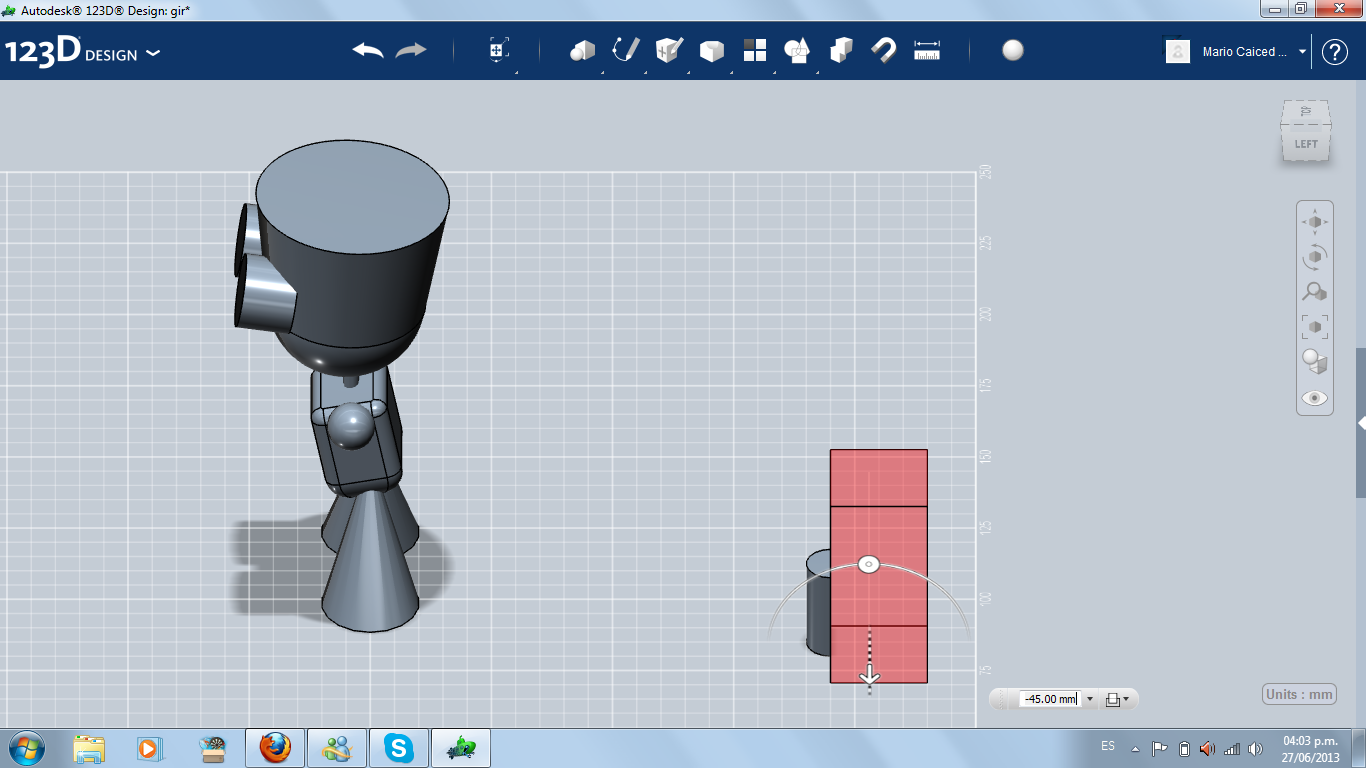Screen dimensions: 1366x768
Task: Open Windows Live Messenger from the taskbar
Action: (337, 748)
